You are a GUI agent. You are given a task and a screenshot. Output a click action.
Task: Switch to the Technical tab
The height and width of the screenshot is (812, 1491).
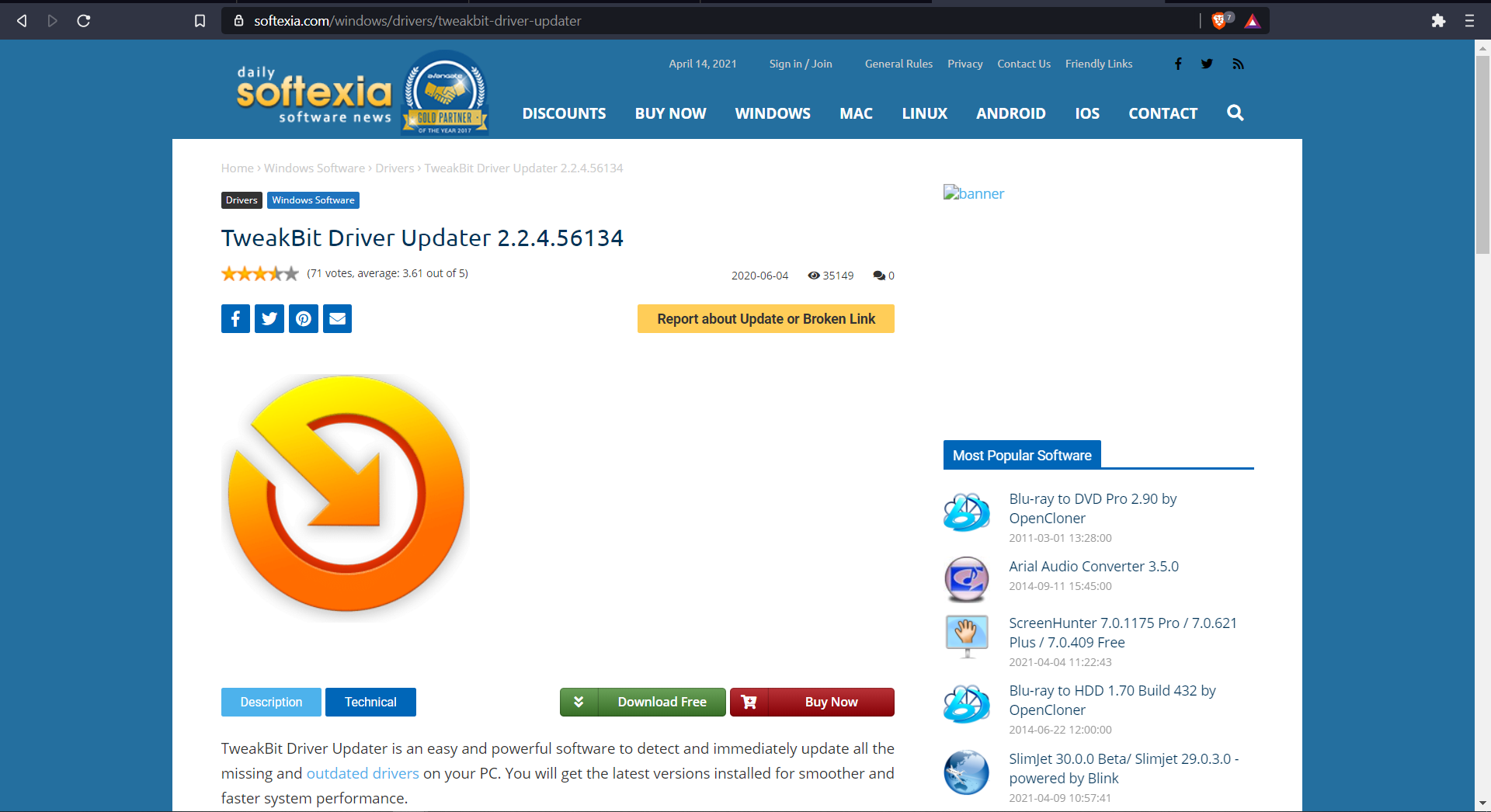(x=370, y=702)
